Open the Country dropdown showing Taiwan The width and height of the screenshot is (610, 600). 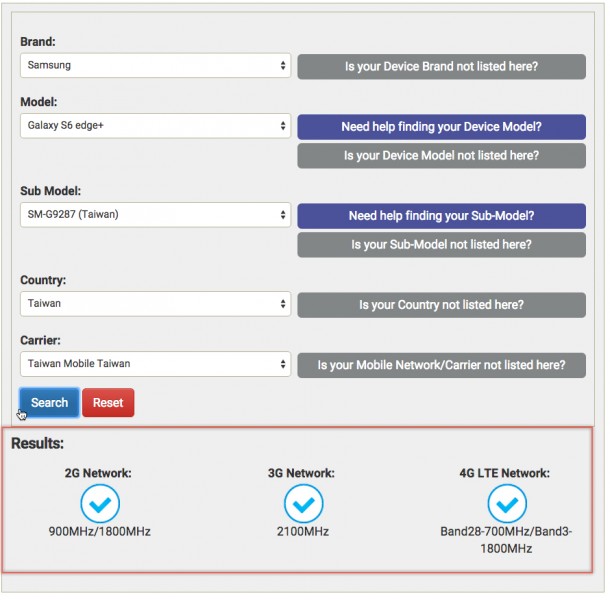click(155, 304)
